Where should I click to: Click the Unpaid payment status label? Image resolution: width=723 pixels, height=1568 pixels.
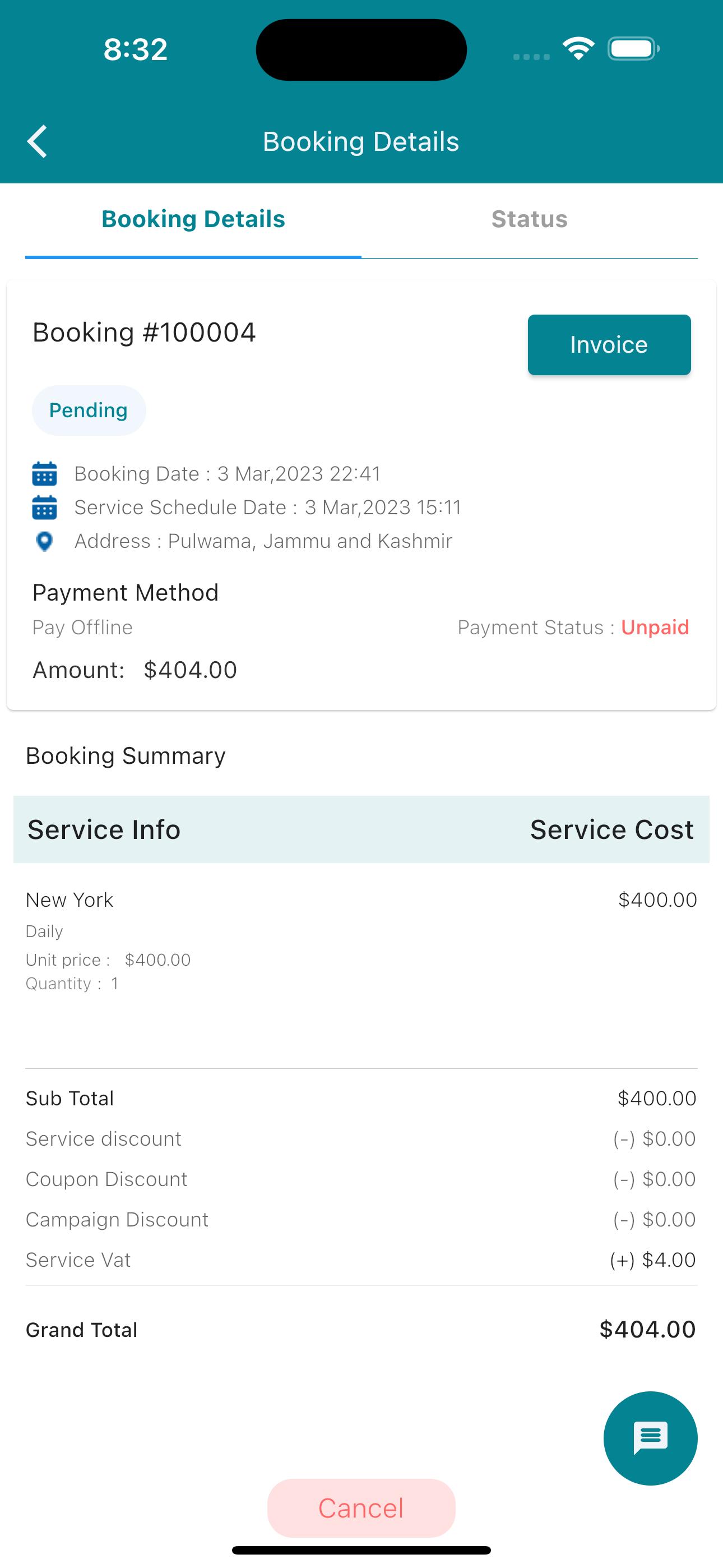coord(655,628)
